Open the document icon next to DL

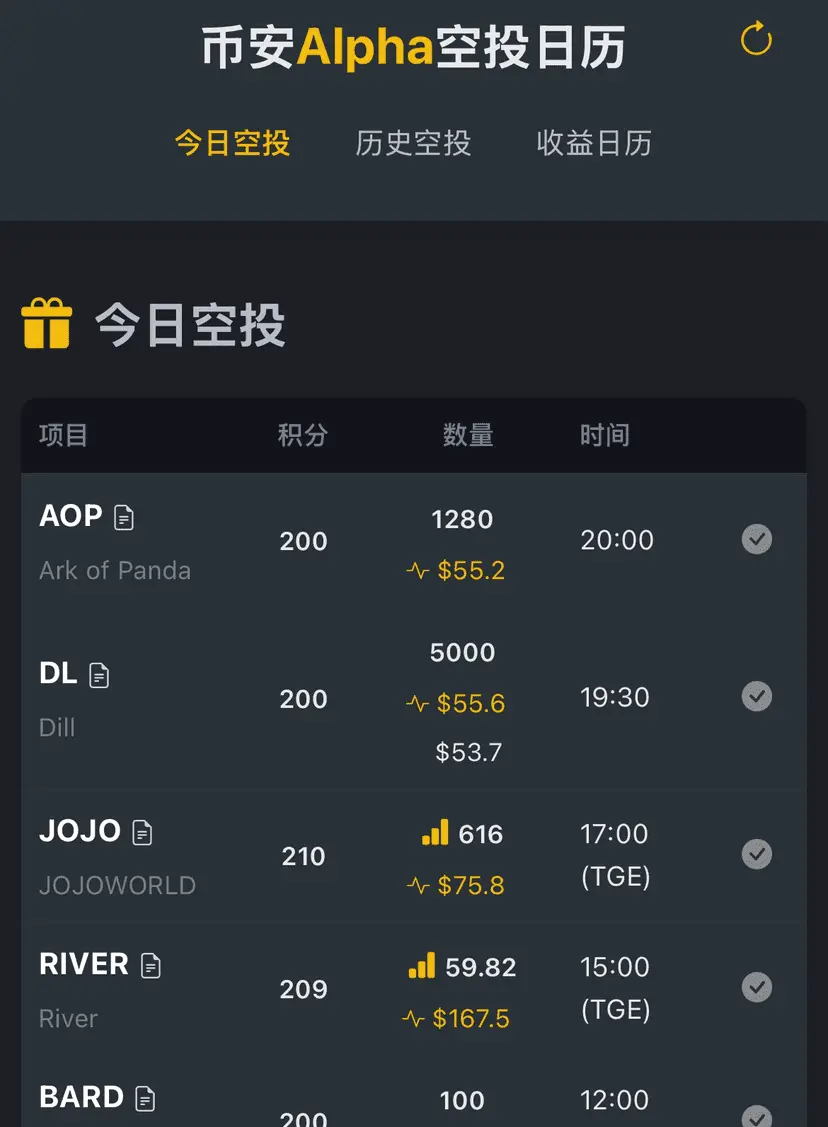tap(99, 675)
